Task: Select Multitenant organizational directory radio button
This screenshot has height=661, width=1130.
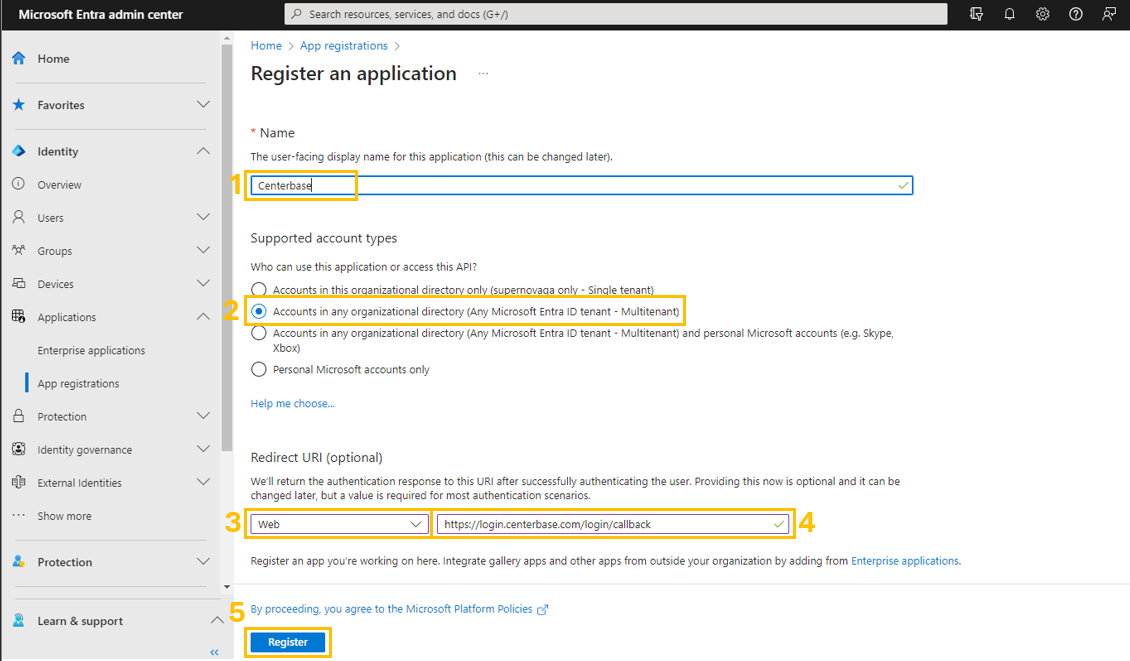Action: [x=259, y=311]
